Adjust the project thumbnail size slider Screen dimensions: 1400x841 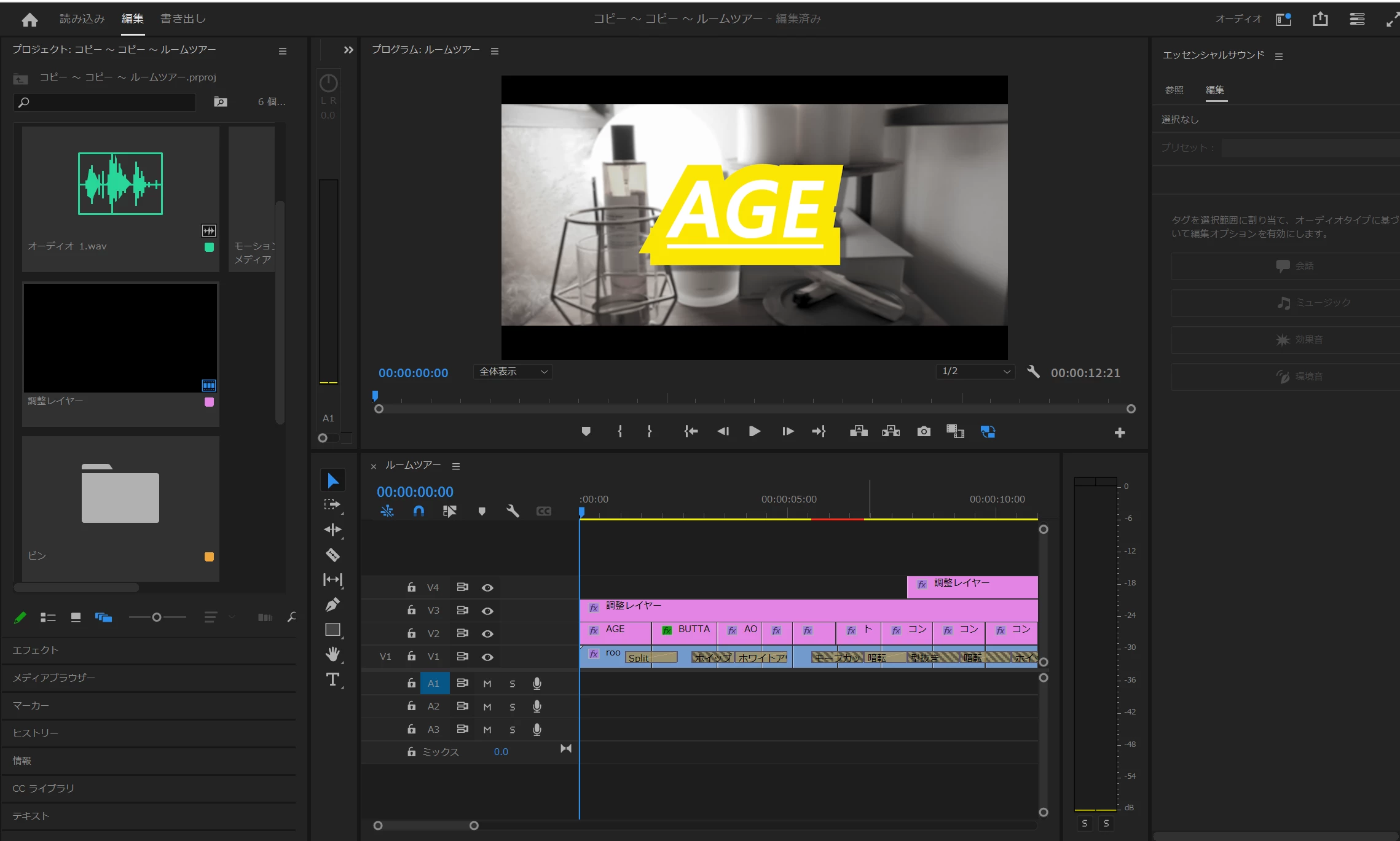pyautogui.click(x=157, y=617)
